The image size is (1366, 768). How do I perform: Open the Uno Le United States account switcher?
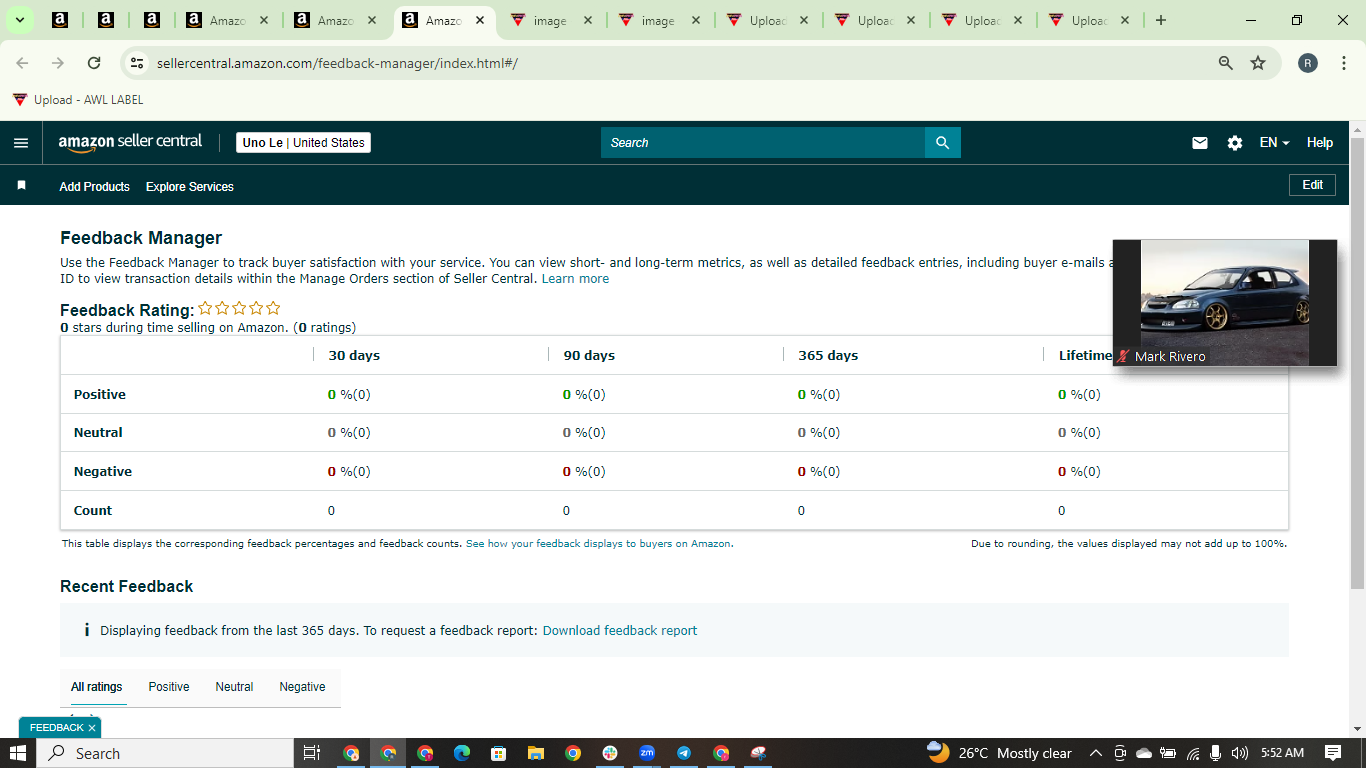(304, 143)
